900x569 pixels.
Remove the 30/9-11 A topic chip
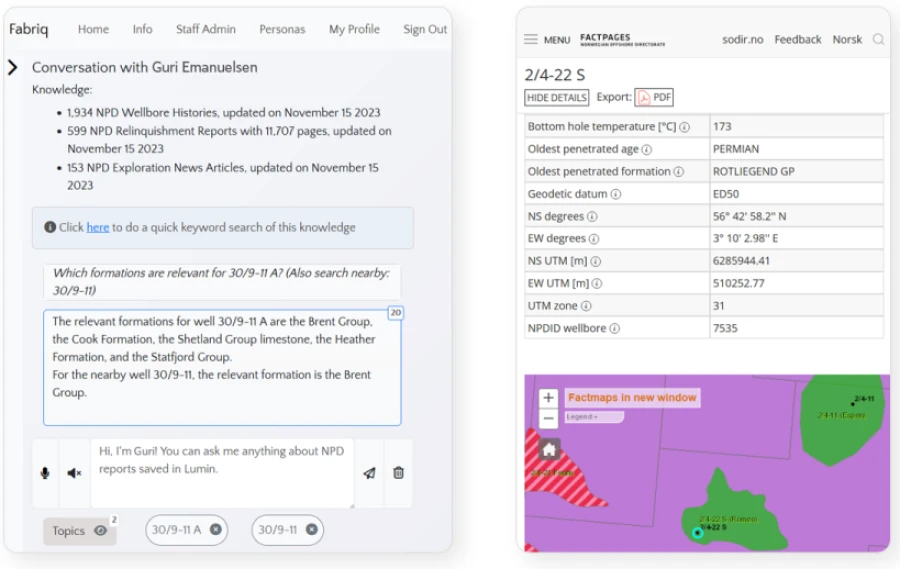click(215, 530)
